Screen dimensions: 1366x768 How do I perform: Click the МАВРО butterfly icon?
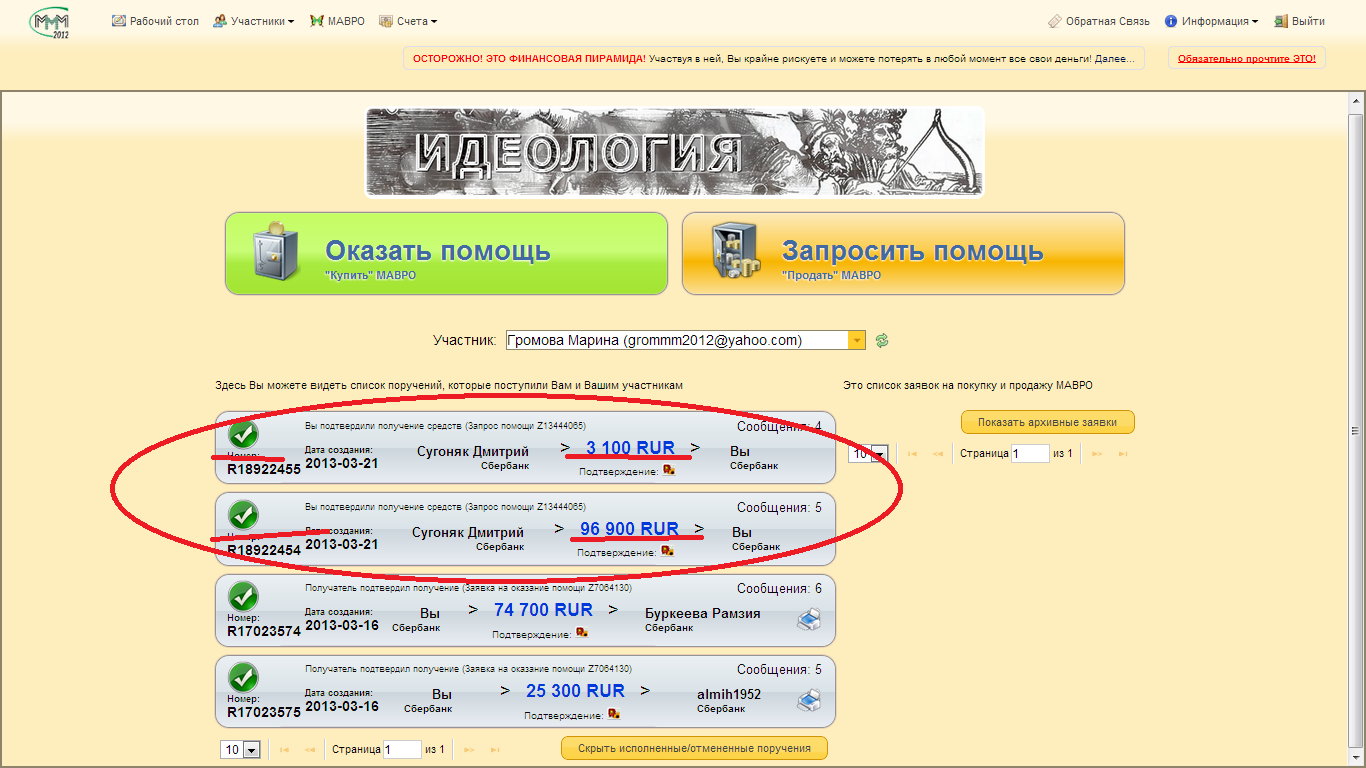[317, 21]
